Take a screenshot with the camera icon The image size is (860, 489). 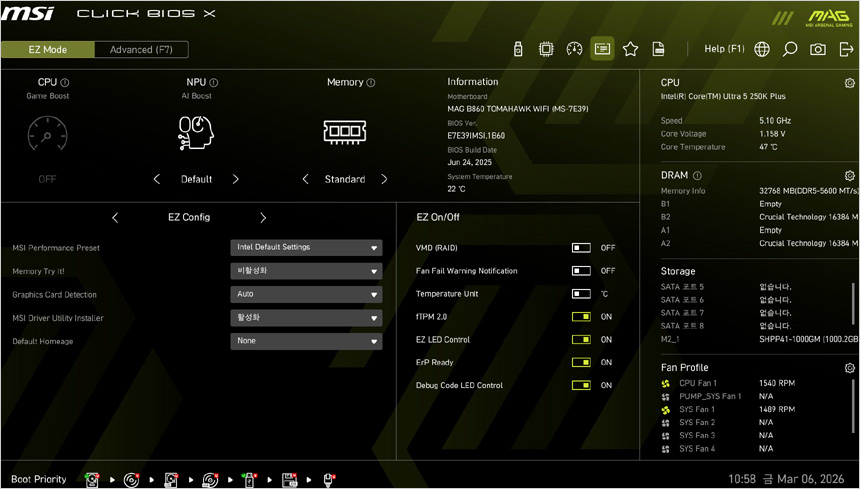click(x=818, y=49)
